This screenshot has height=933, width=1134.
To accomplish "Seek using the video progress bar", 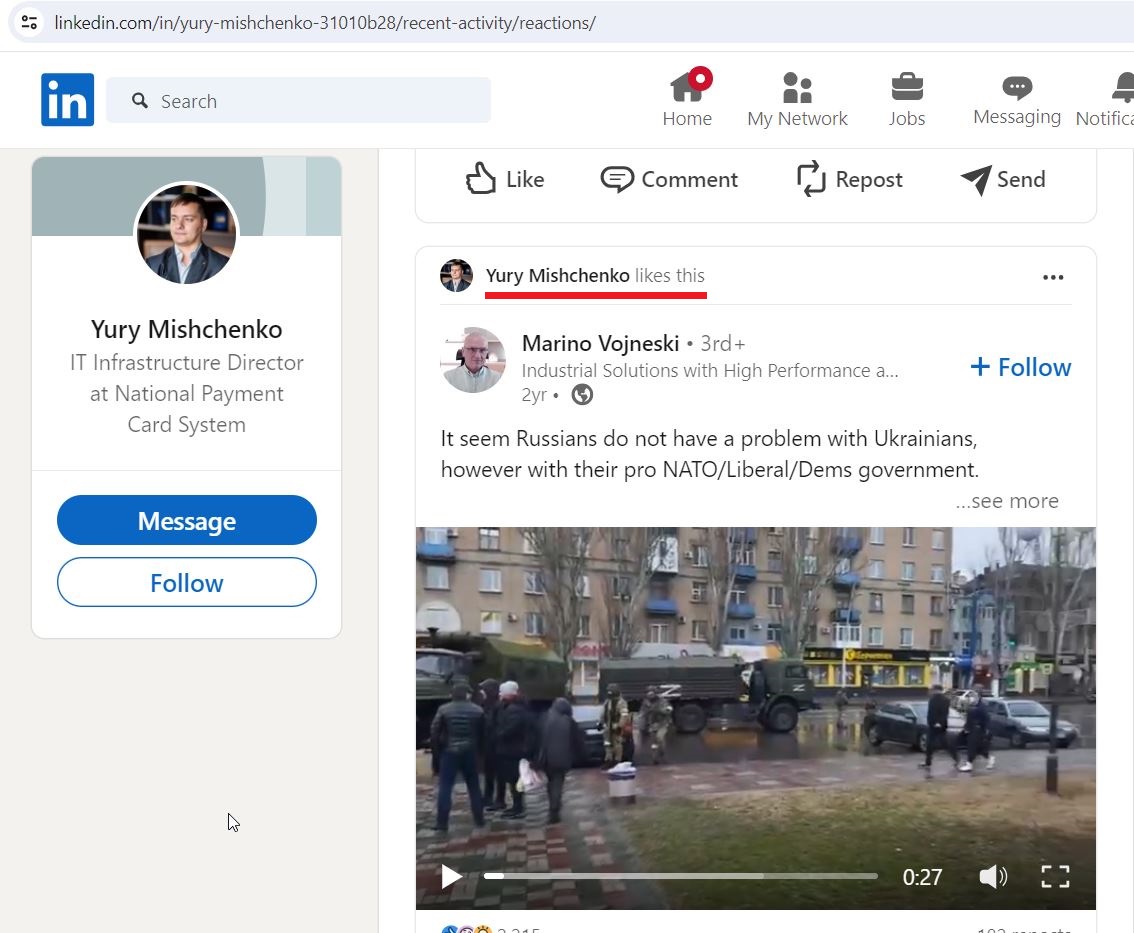I will point(681,876).
